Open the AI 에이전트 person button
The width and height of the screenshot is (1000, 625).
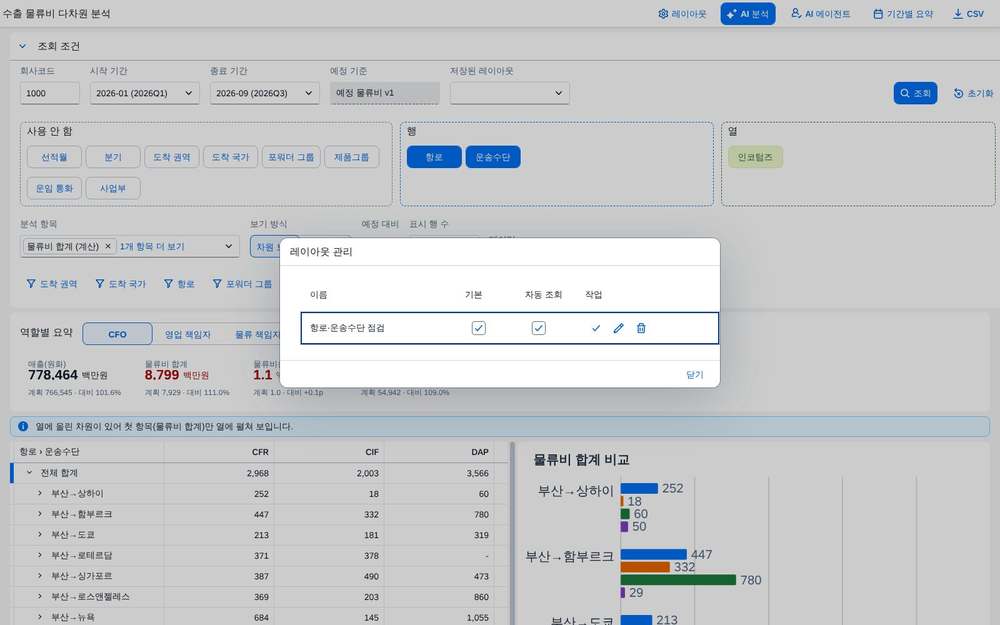pyautogui.click(x=821, y=13)
